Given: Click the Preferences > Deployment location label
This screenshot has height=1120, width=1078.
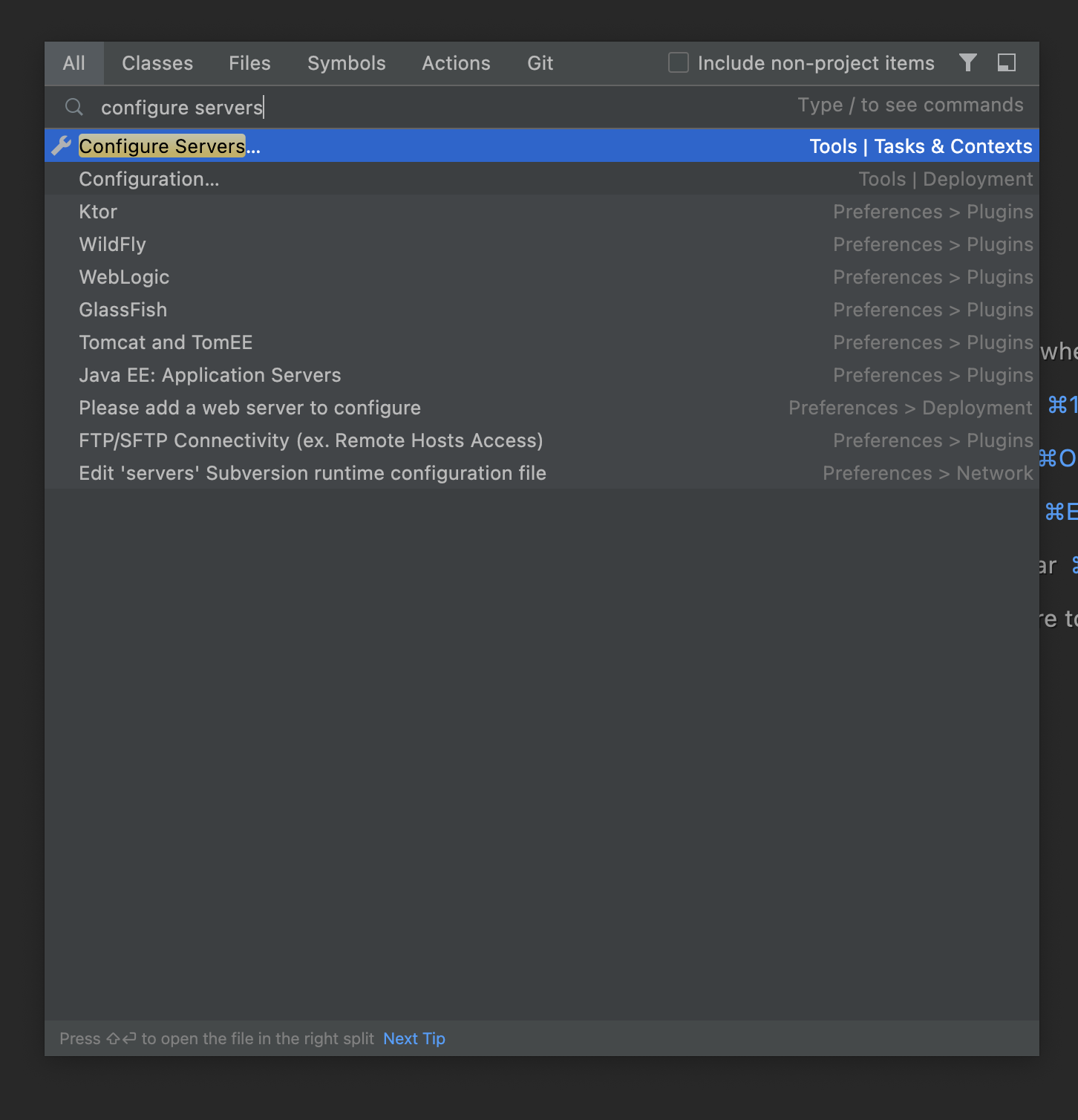Looking at the screenshot, I should click(x=910, y=408).
